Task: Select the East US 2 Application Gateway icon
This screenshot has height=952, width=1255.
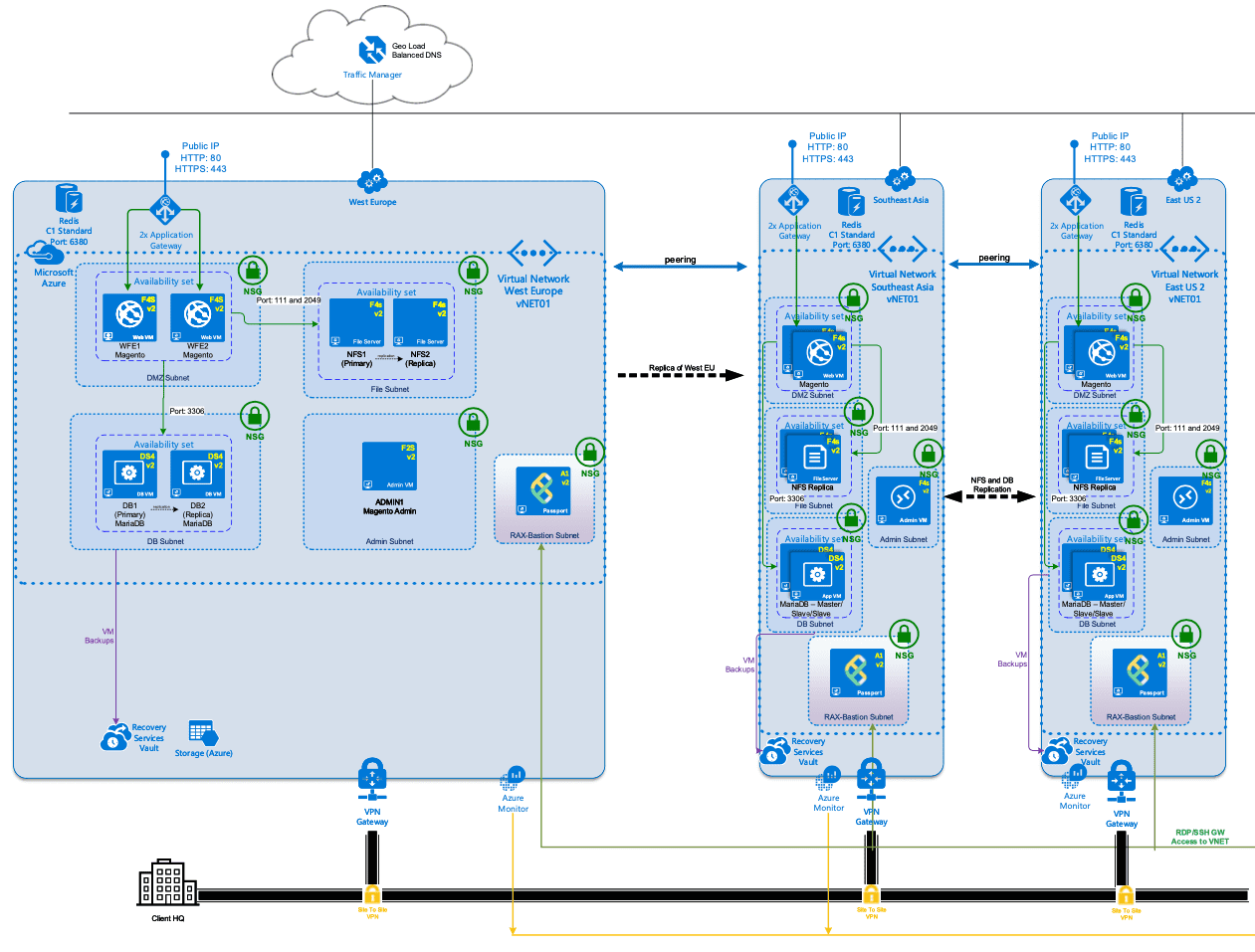Action: click(x=1076, y=201)
